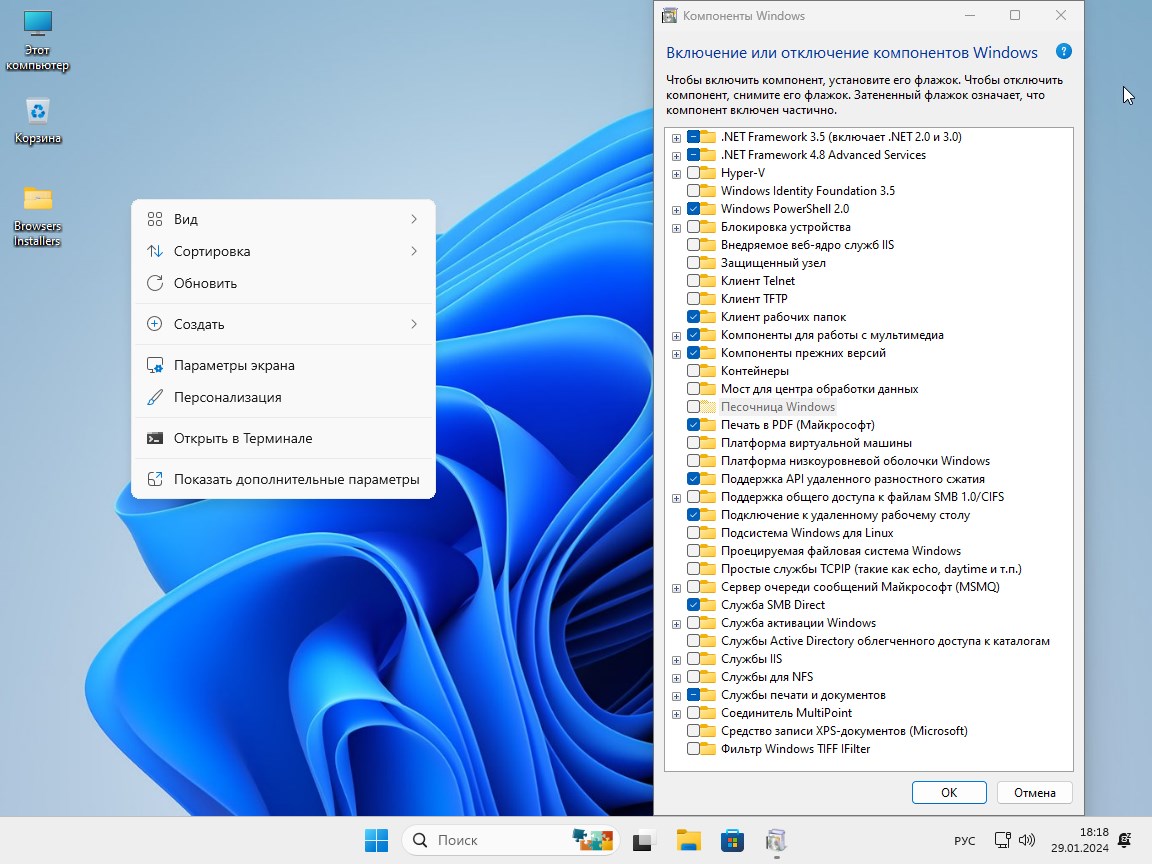The image size is (1152, 864).
Task: Open the dialog help via the question mark icon
Action: coord(1063,51)
